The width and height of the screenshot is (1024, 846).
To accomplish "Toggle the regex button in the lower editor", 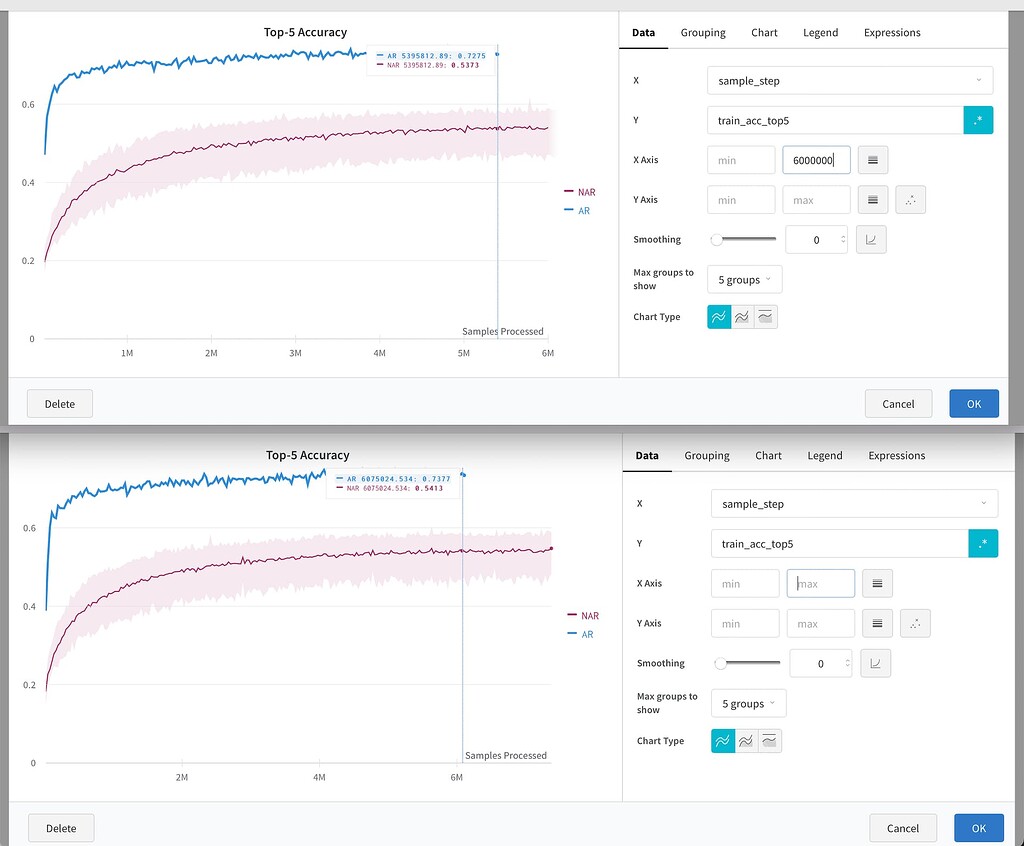I will [983, 543].
